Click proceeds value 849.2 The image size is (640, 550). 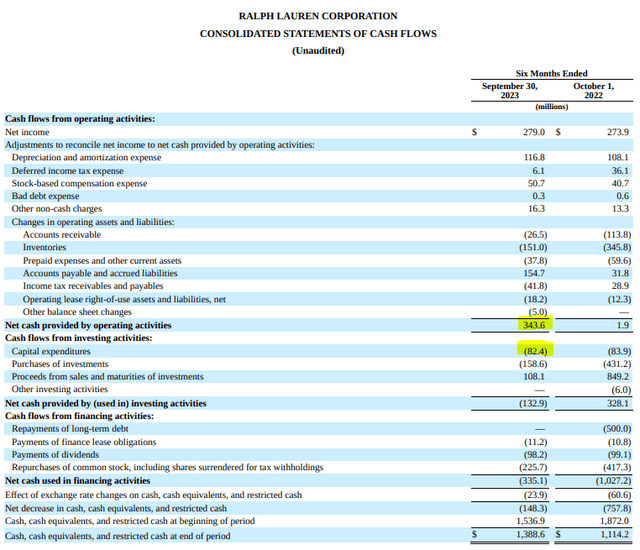(618, 377)
